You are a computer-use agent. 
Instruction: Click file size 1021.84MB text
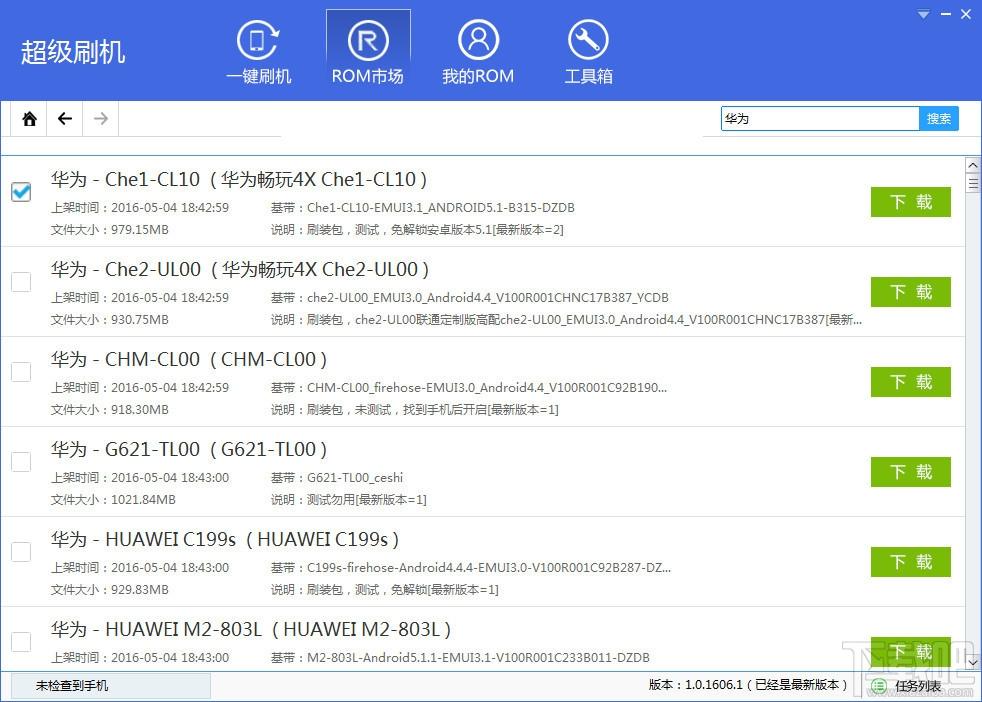[143, 500]
